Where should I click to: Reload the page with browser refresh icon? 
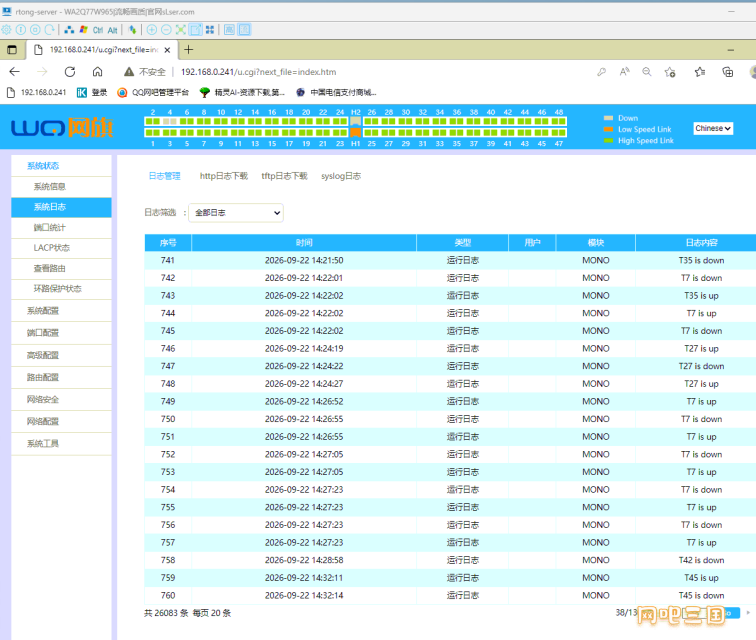click(x=70, y=72)
